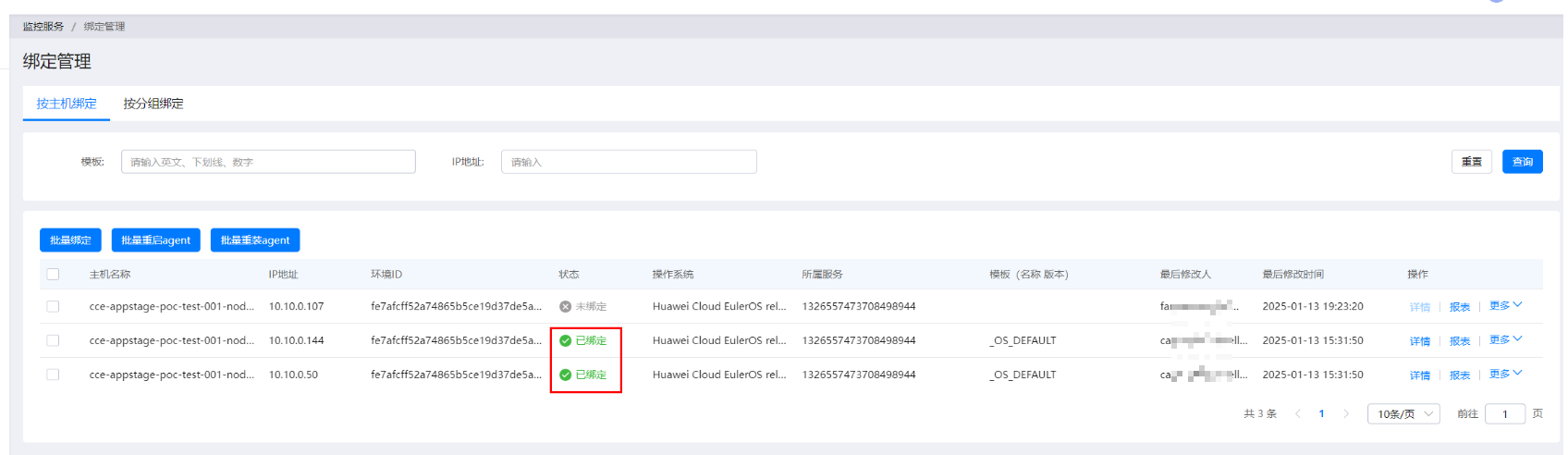The width and height of the screenshot is (1568, 455).
Task: Go to the previous page arrow
Action: coord(1298,413)
